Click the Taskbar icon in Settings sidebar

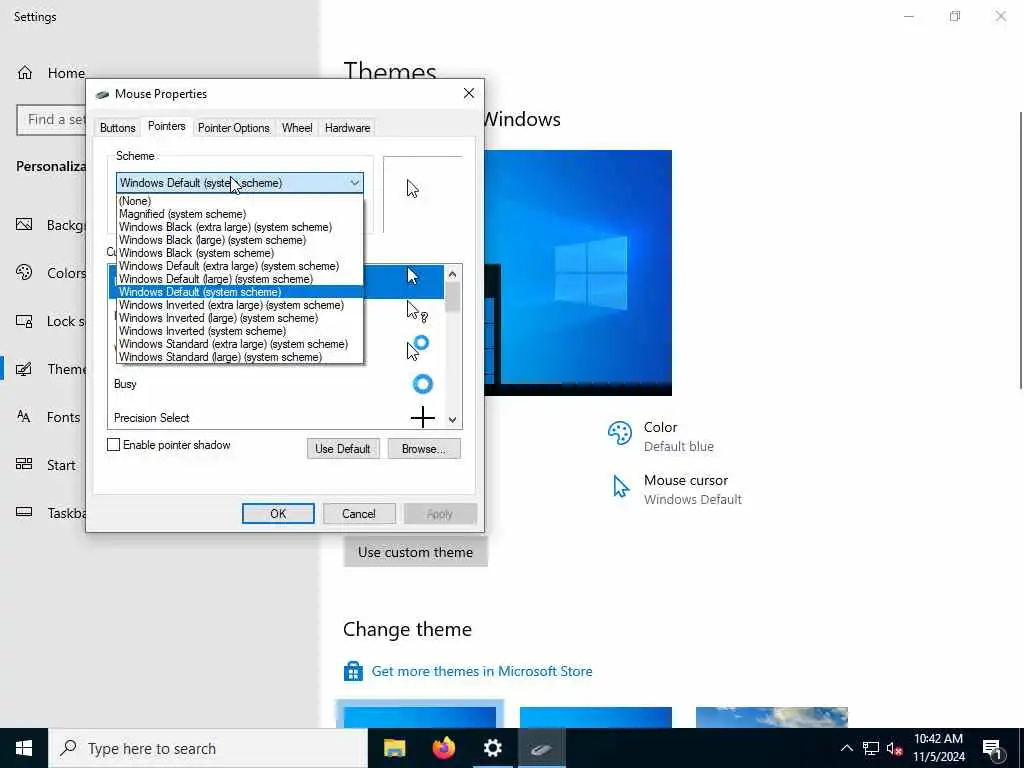[x=24, y=512]
